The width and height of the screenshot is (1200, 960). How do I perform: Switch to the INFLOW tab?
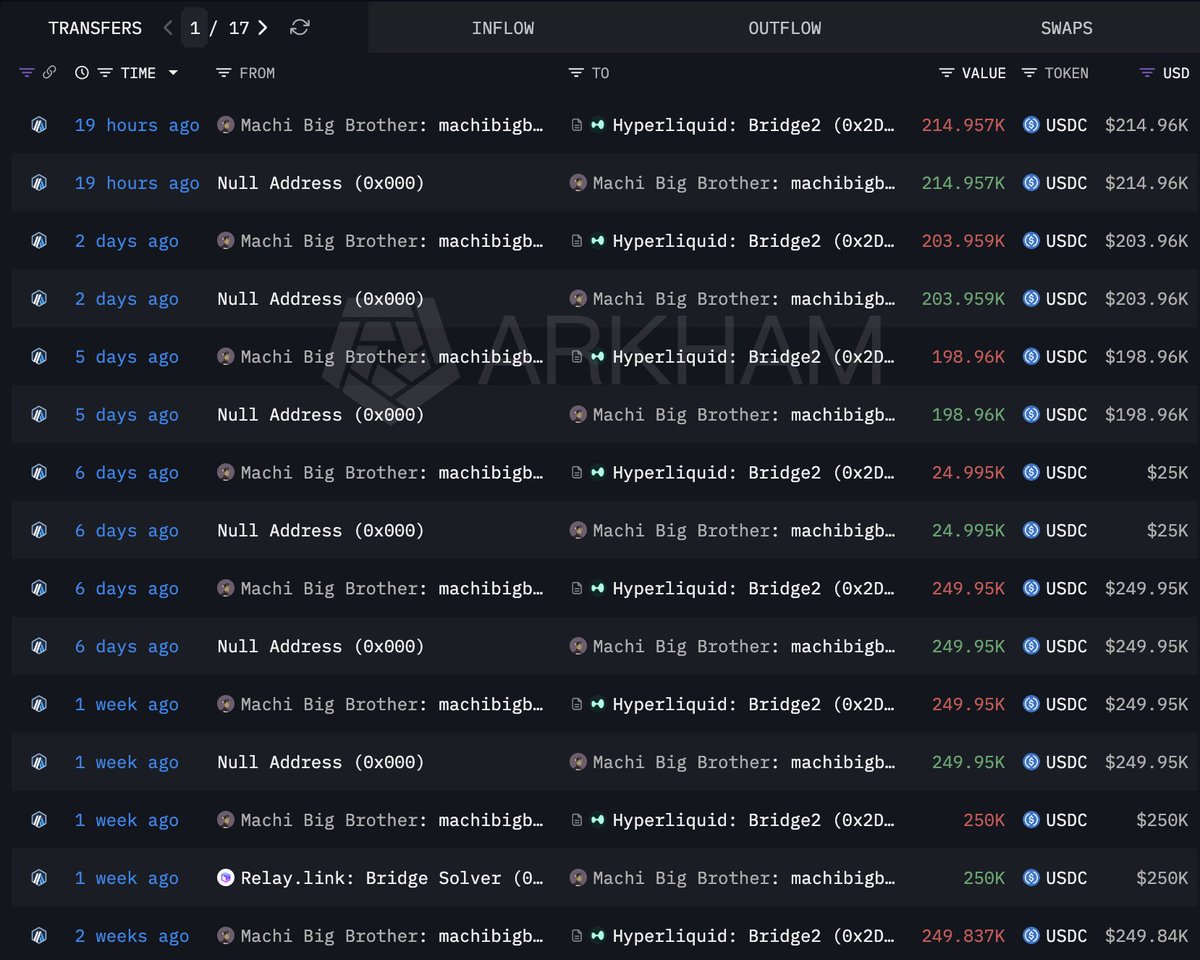pyautogui.click(x=502, y=28)
